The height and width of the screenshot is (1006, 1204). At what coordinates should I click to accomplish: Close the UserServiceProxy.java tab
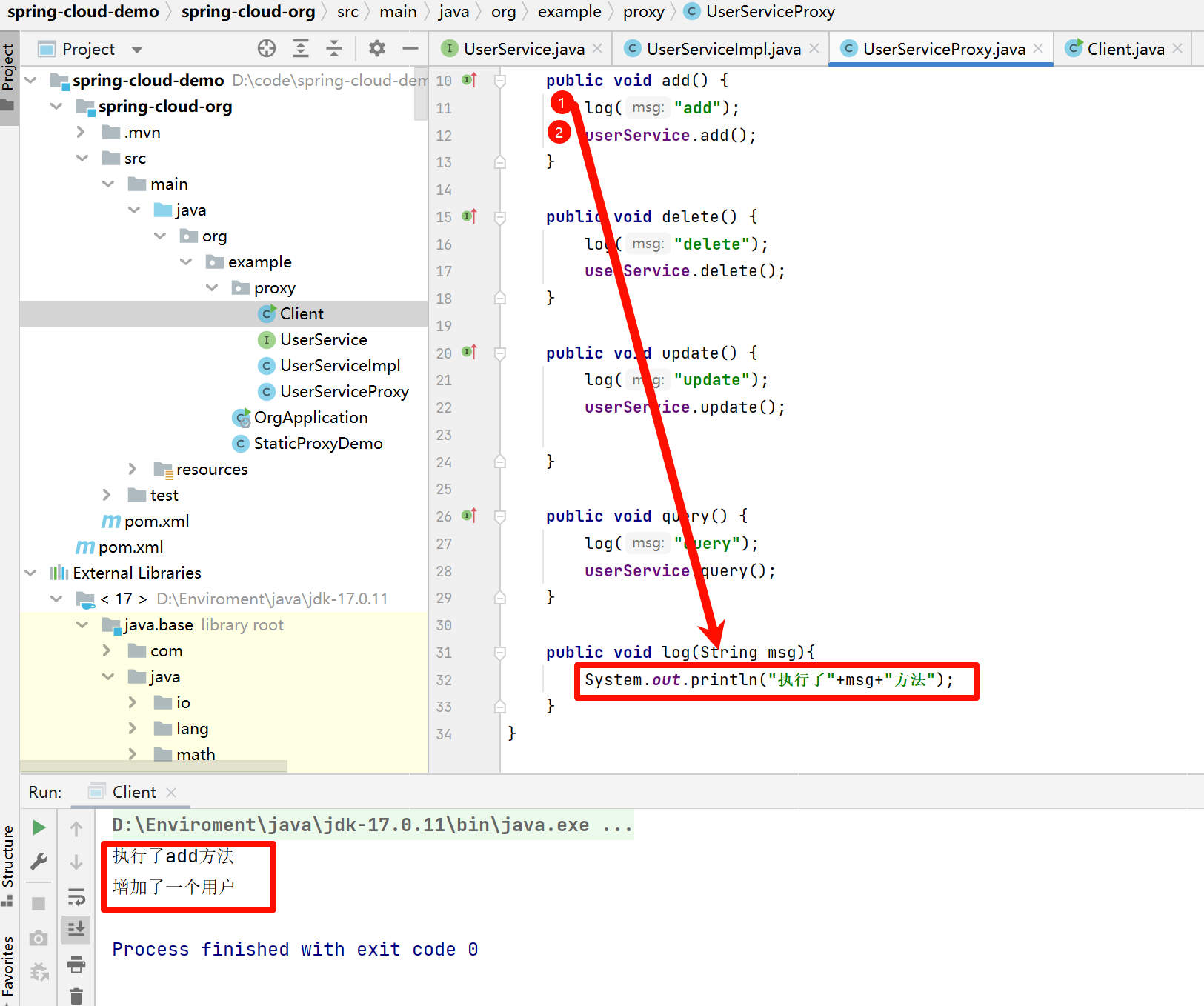[x=1038, y=48]
